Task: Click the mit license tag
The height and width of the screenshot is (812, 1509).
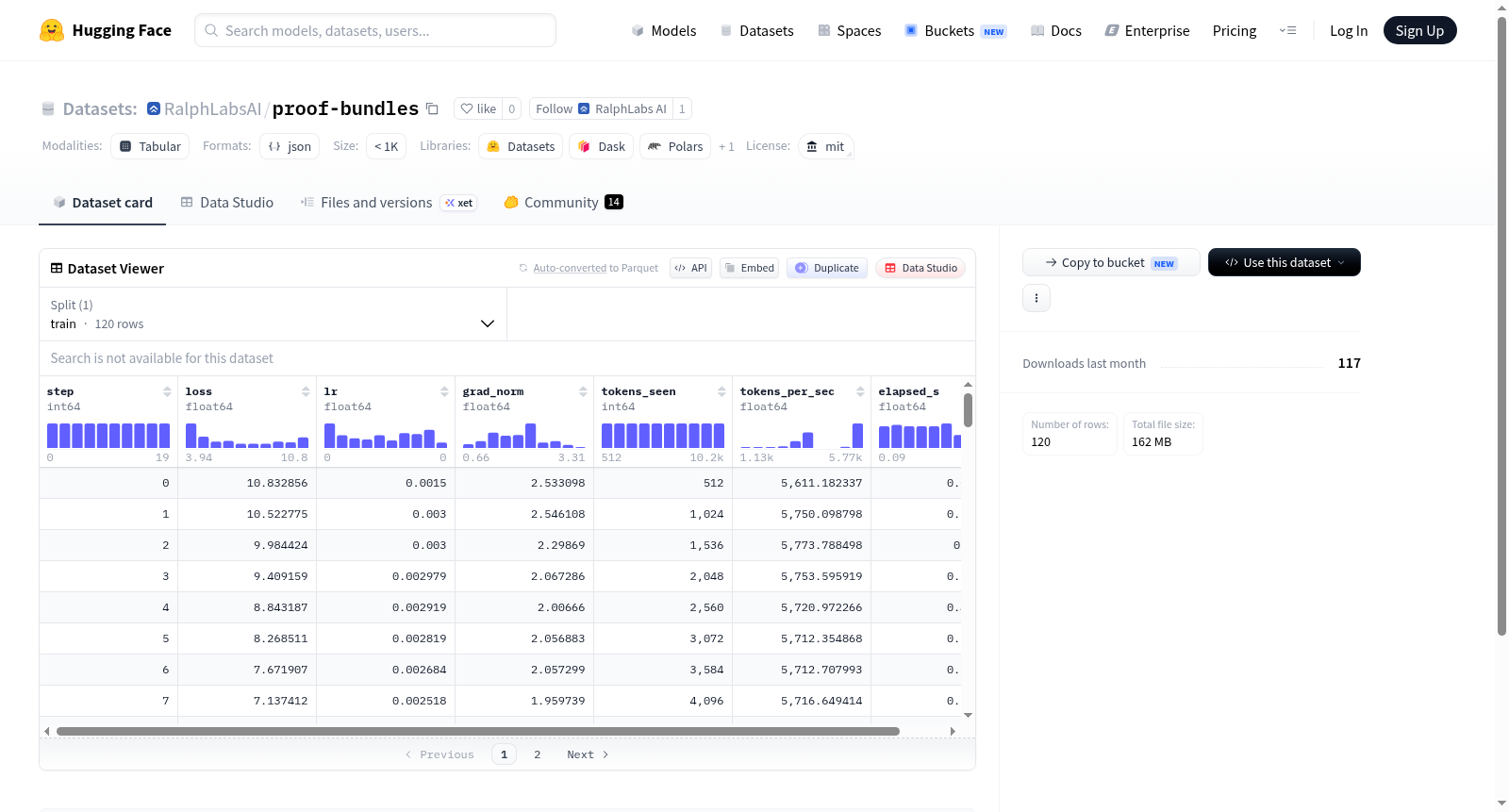Action: tap(826, 146)
